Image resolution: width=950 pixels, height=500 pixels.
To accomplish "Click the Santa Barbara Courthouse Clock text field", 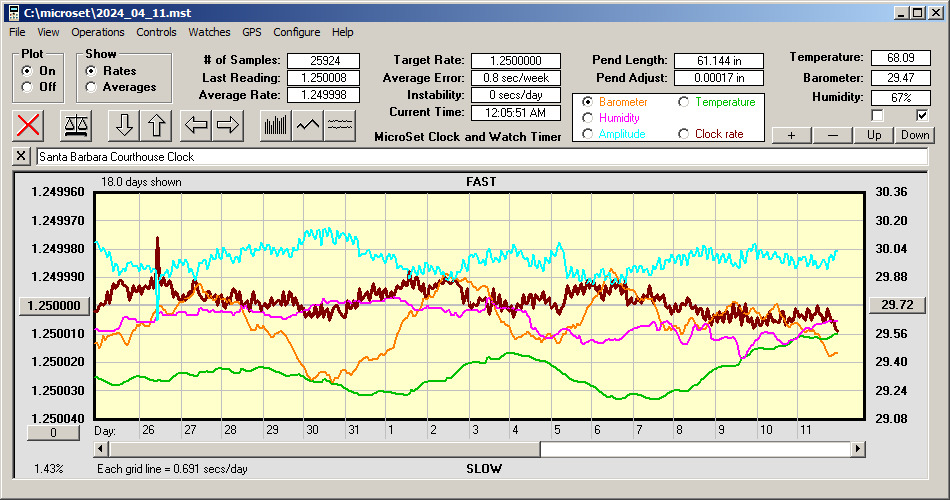I will click(480, 157).
